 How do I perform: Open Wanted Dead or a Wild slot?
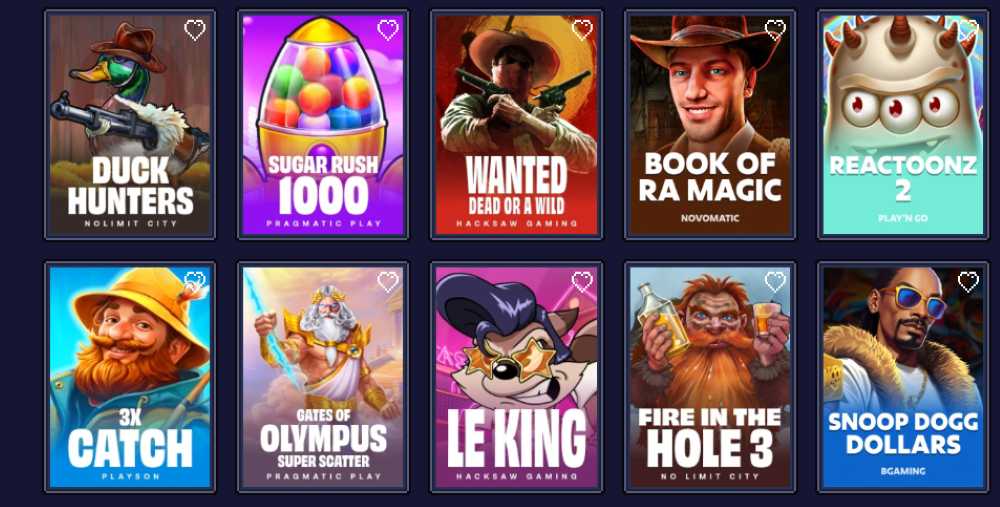517,125
